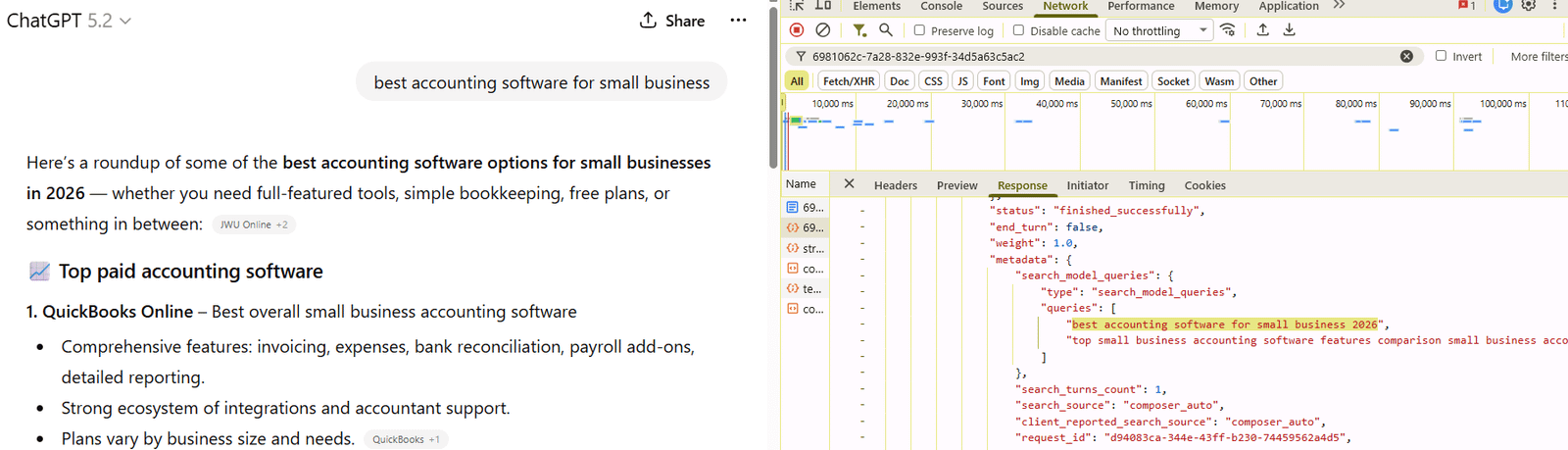Tick the Invert filter checkbox
Screen dimensions: 1568x450
pyautogui.click(x=1441, y=56)
